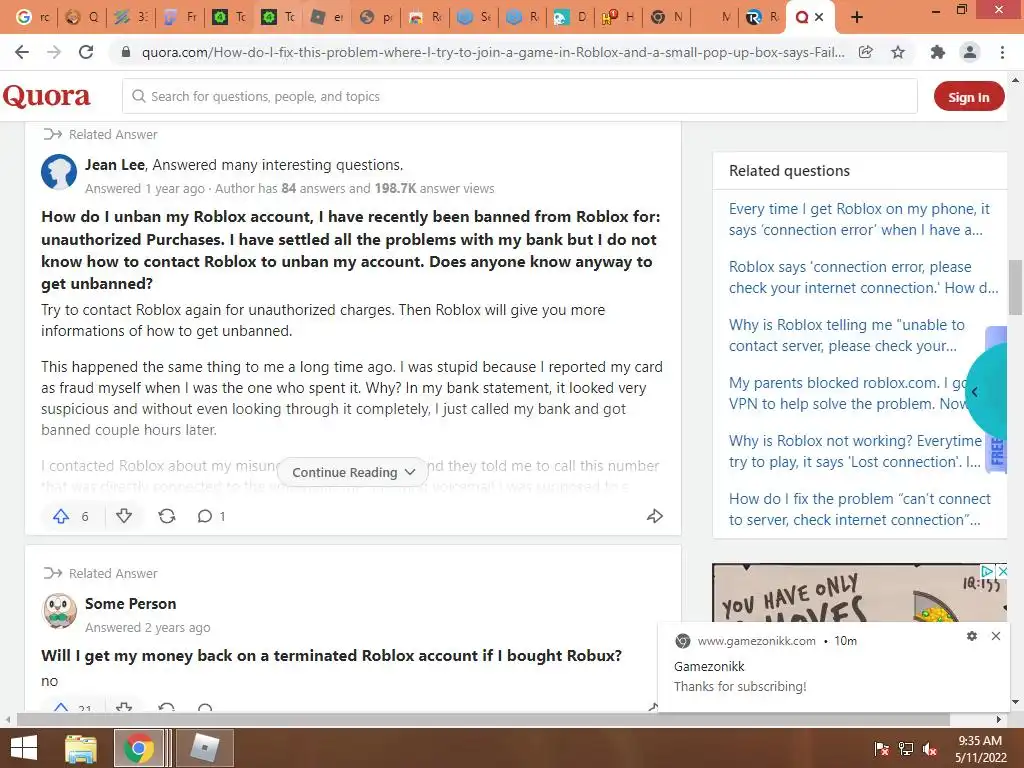Open the unban Roblox account question
The width and height of the screenshot is (1024, 768).
[x=351, y=250]
